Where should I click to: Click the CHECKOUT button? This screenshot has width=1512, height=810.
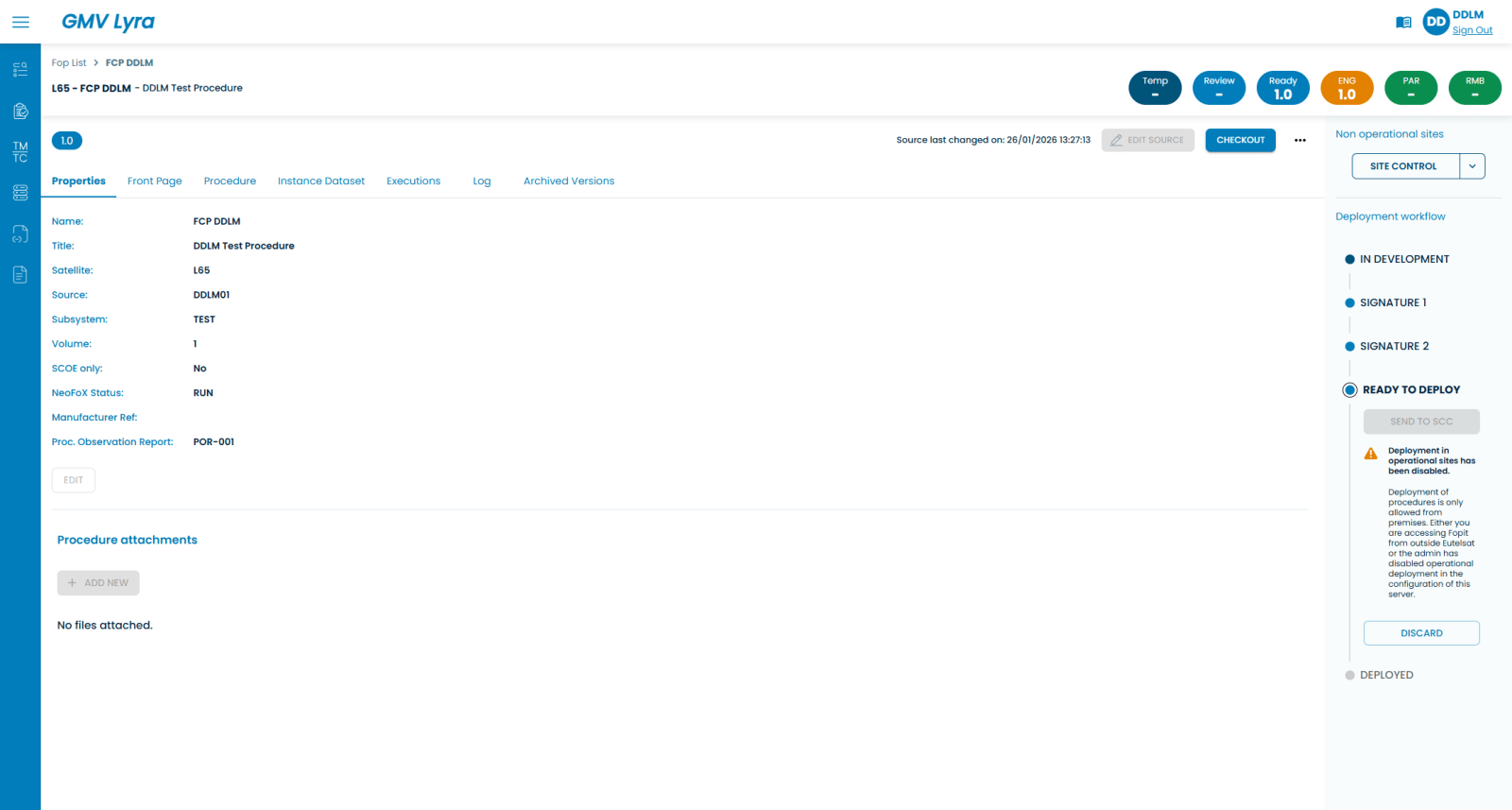click(1240, 140)
